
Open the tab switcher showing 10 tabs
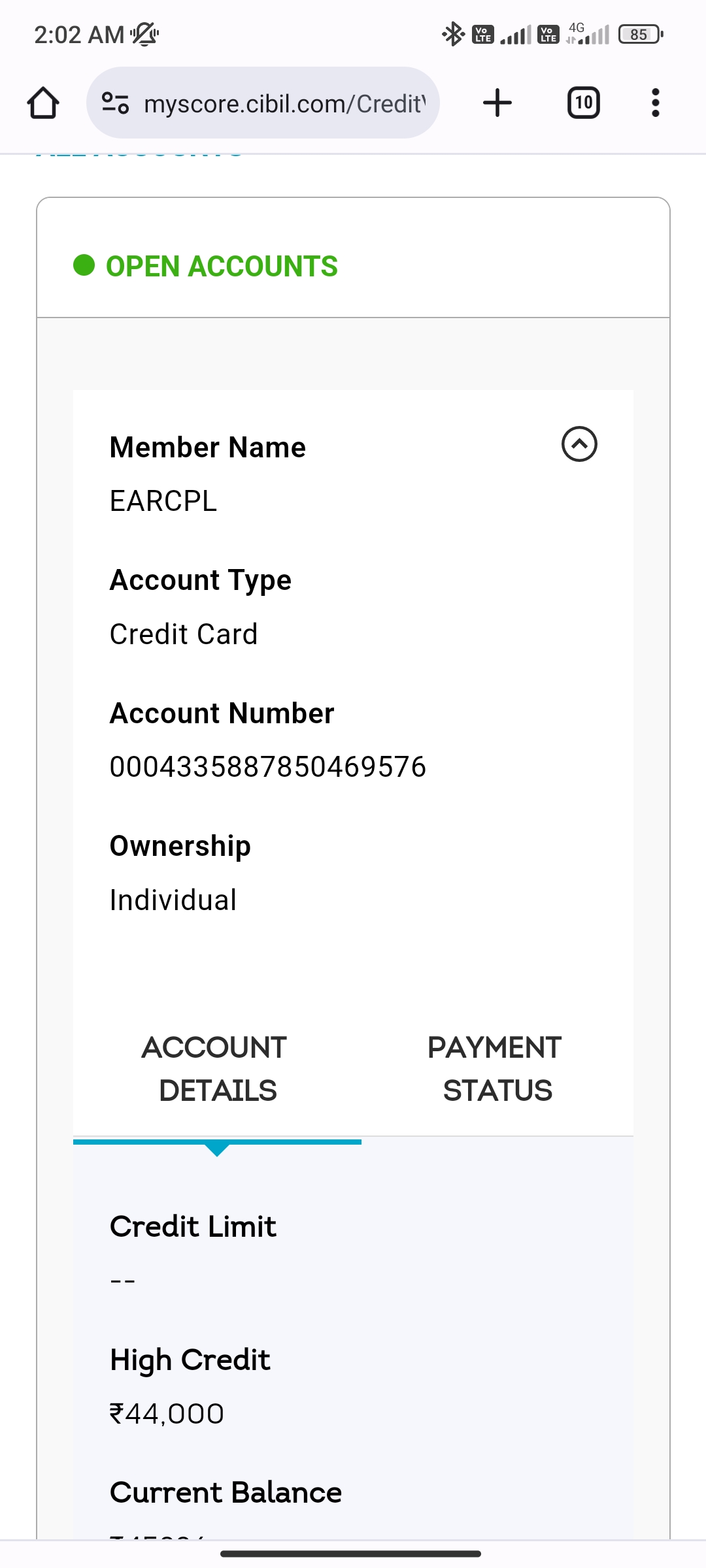tap(583, 103)
